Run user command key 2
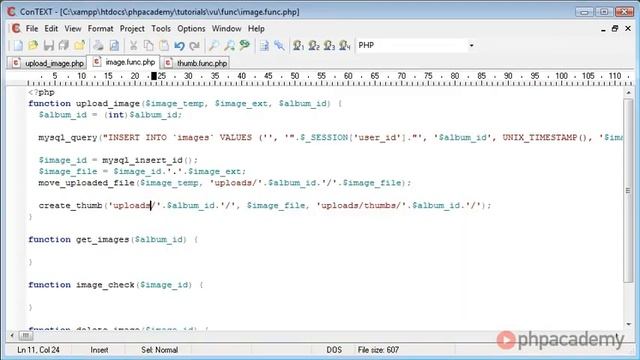This screenshot has width=640, height=360. (x=314, y=45)
